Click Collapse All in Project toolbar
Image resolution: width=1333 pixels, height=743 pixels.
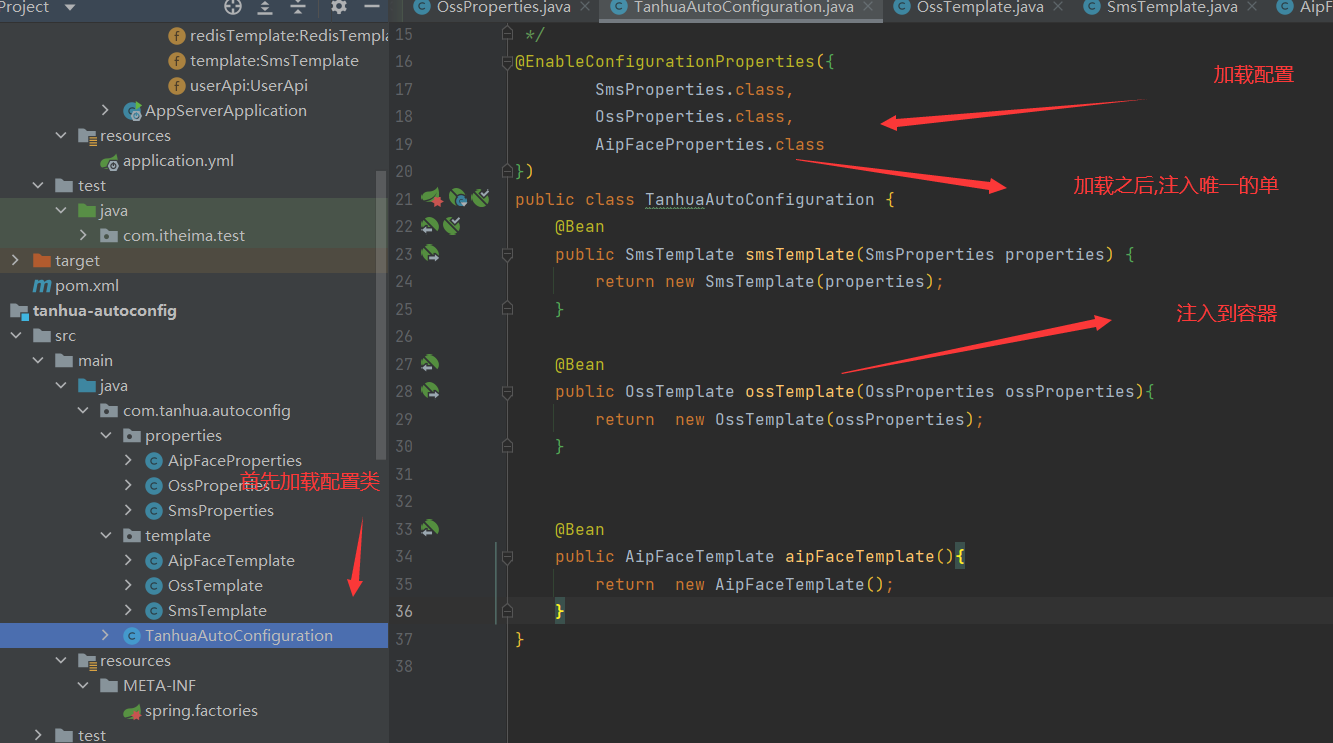298,7
